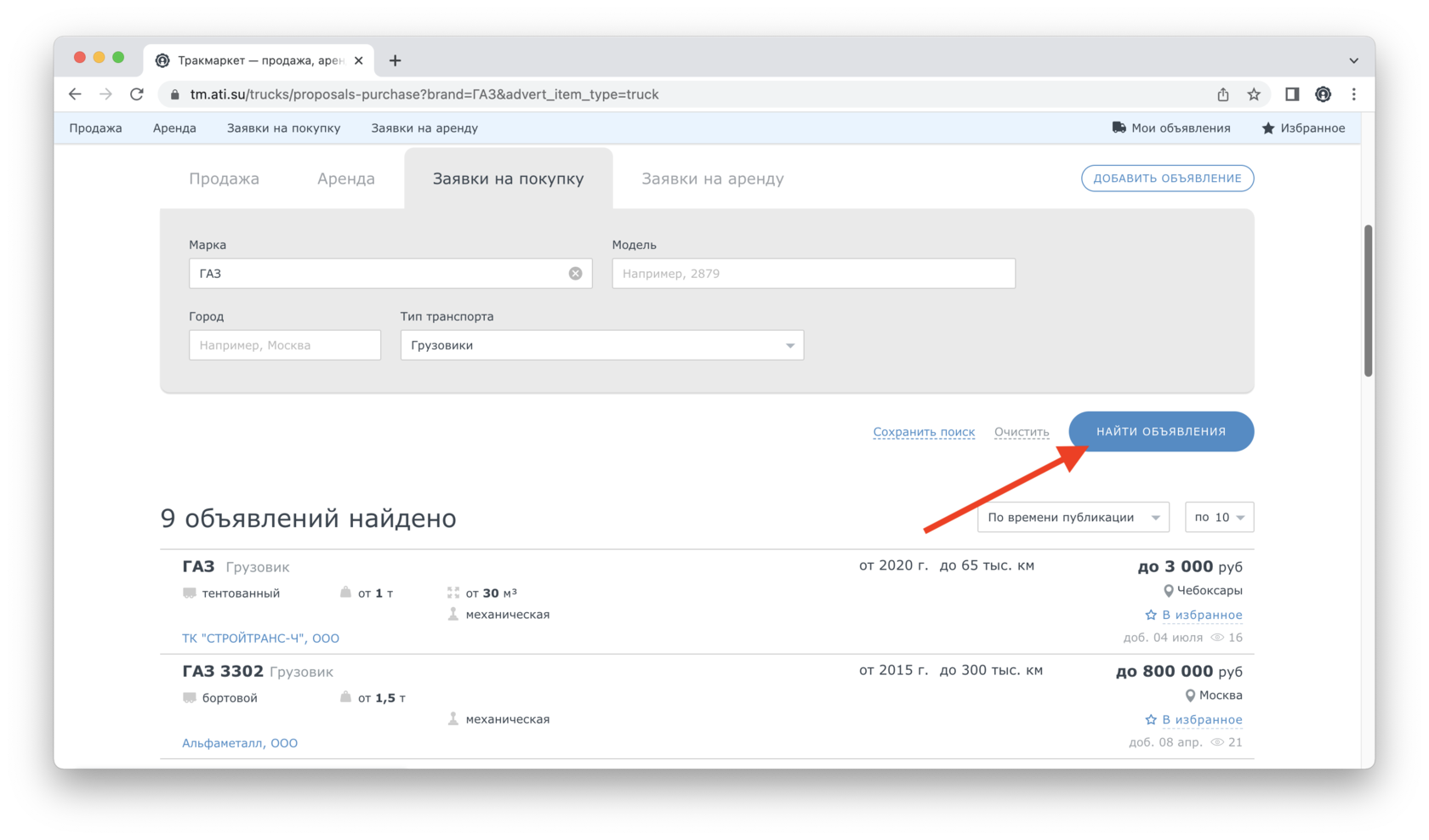Open Аренда in the top navigation bar

pos(174,128)
